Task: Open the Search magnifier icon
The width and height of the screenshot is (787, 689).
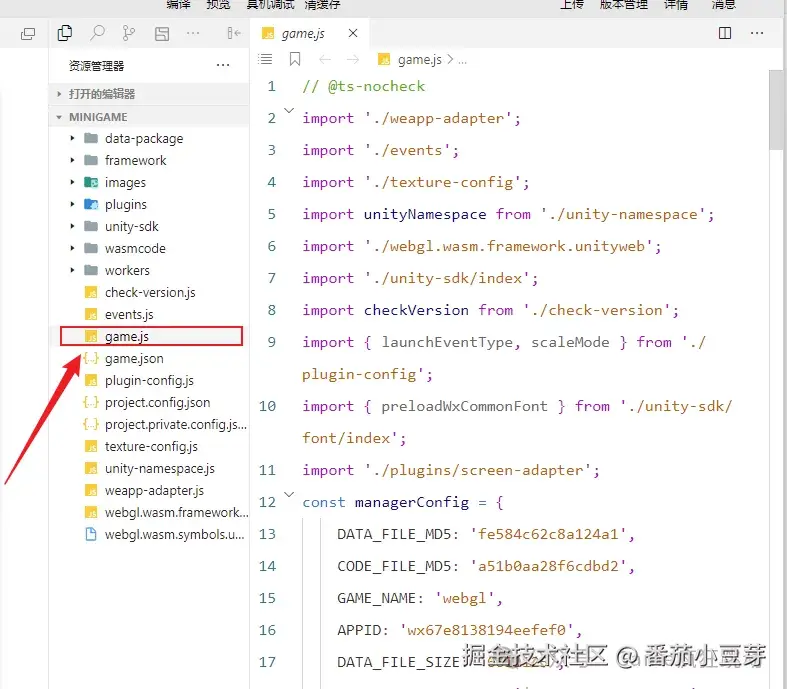Action: (97, 33)
